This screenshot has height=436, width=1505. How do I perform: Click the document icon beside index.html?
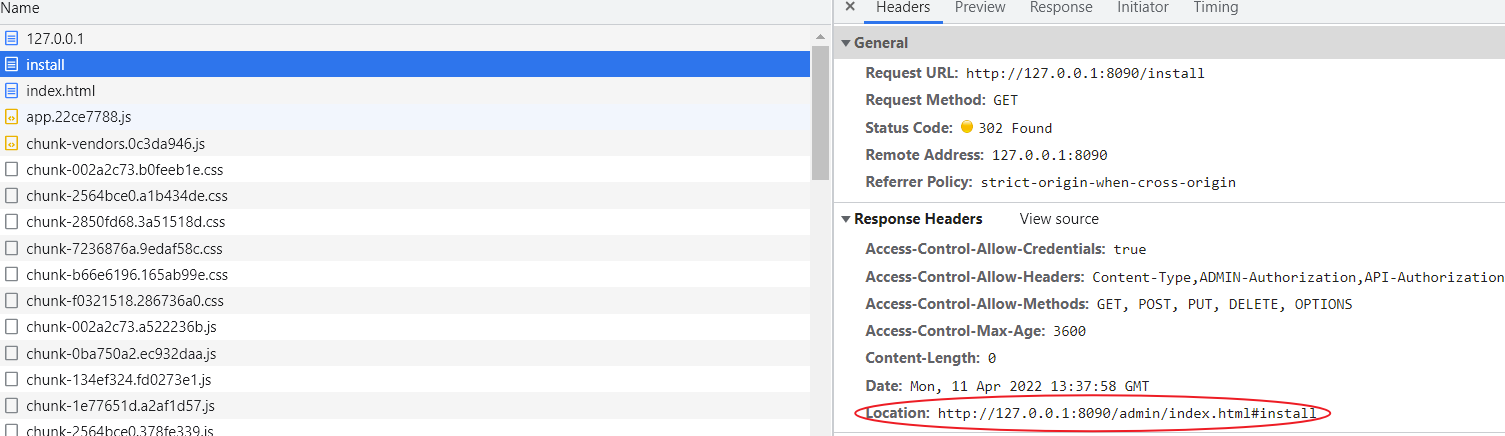12,91
